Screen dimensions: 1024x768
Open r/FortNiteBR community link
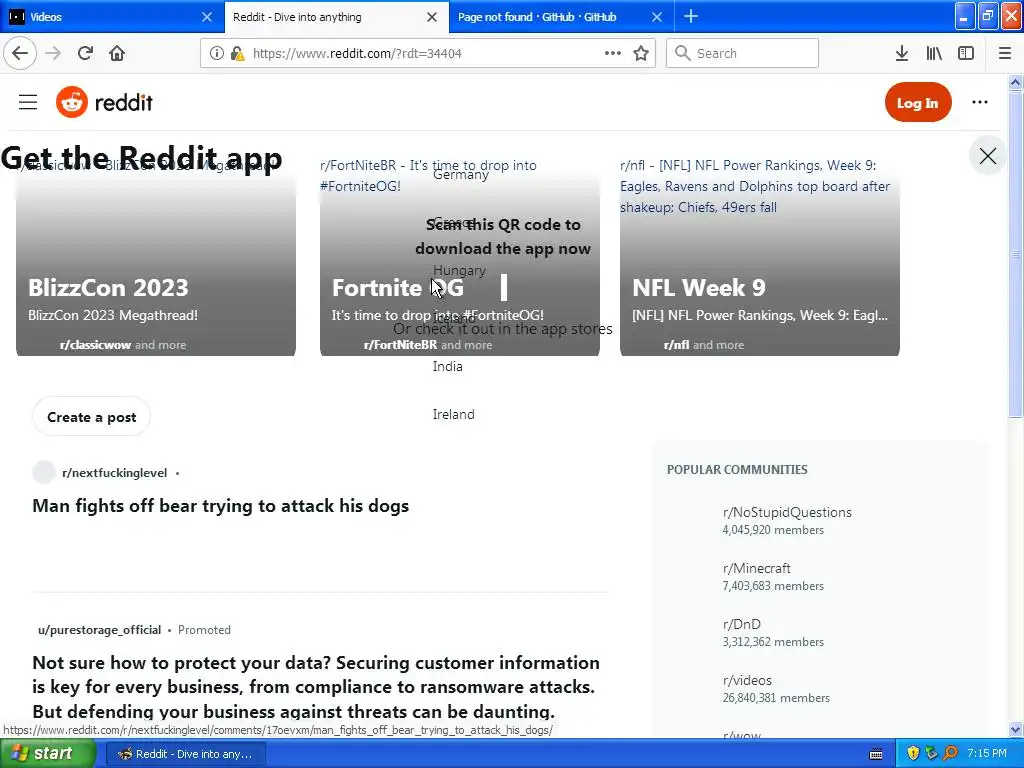pyautogui.click(x=400, y=345)
